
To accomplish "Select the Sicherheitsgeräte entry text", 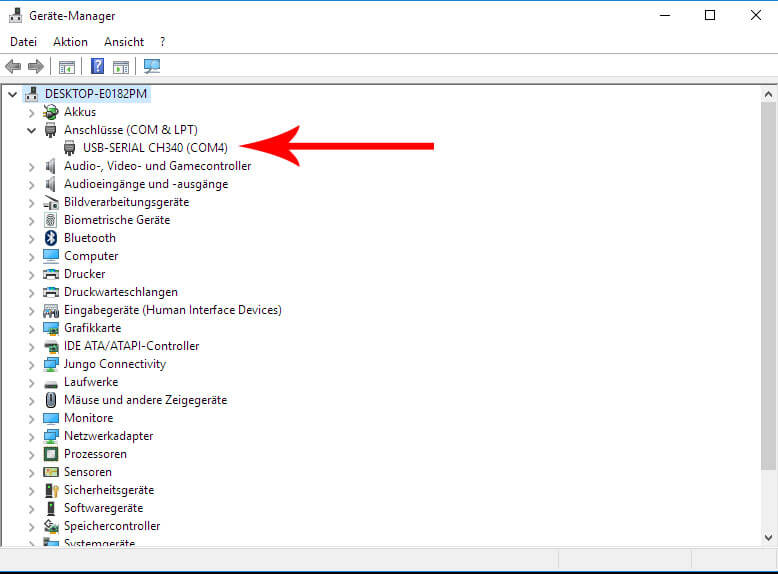I will (109, 490).
